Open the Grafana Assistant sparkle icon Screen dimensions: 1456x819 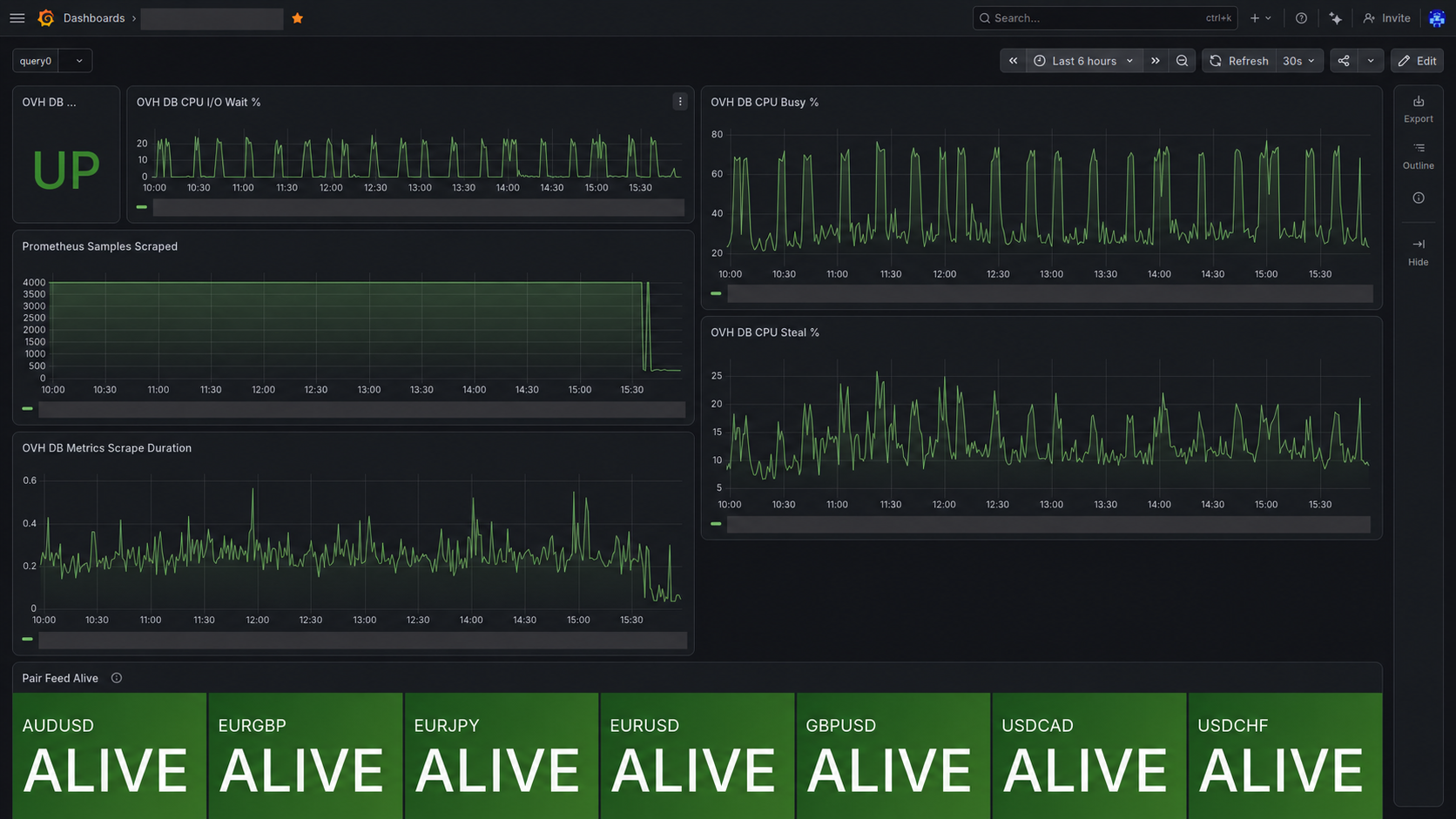pyautogui.click(x=1335, y=18)
